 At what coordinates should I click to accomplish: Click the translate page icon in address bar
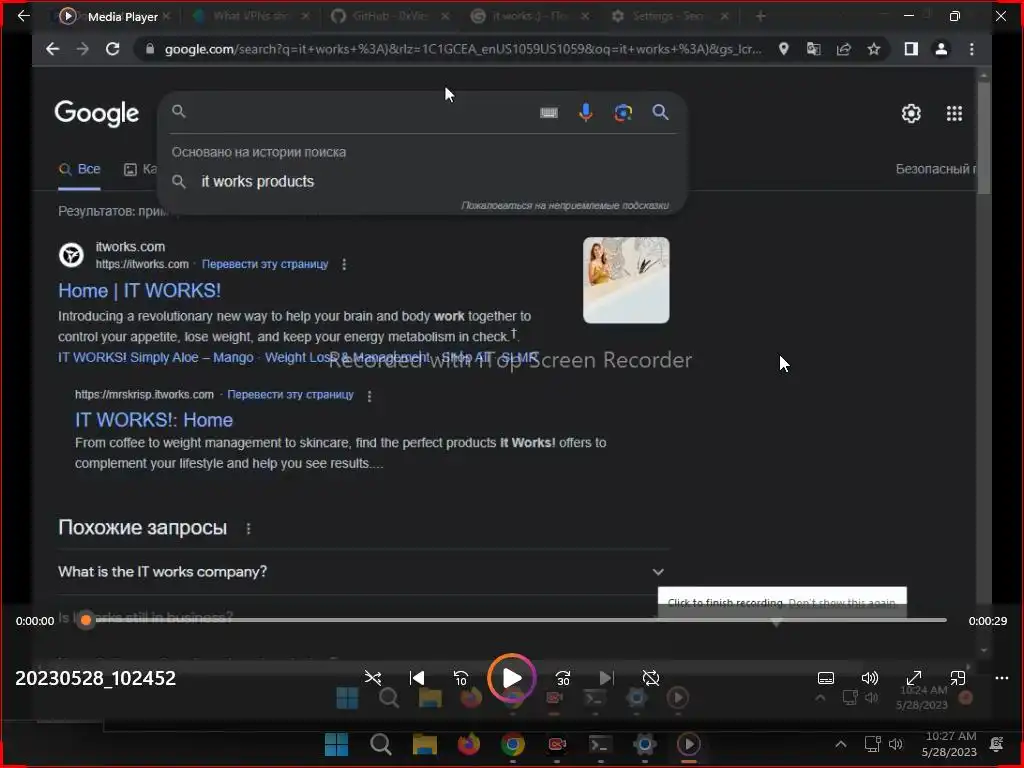click(813, 49)
